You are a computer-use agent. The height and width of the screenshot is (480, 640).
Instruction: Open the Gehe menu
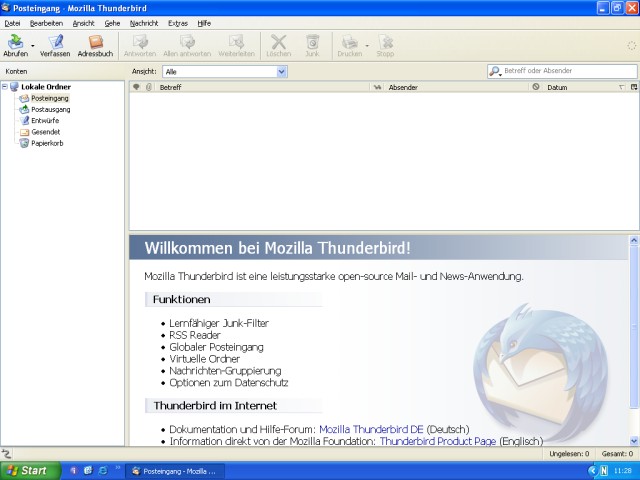(112, 23)
